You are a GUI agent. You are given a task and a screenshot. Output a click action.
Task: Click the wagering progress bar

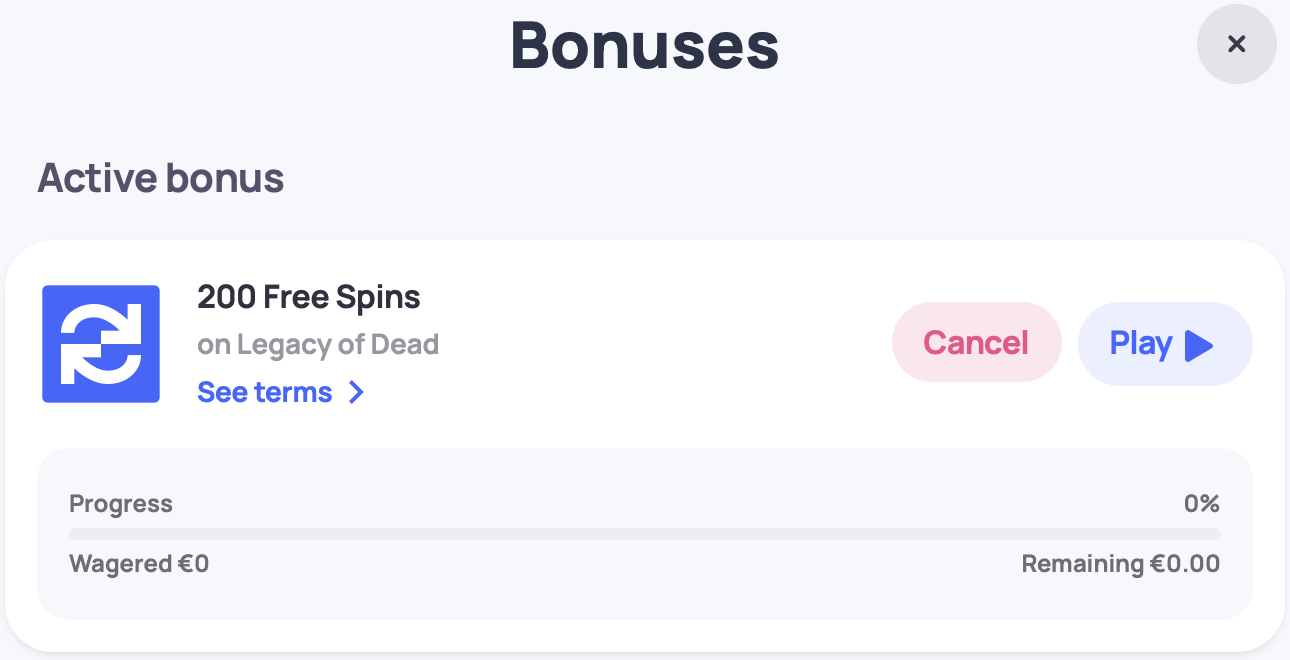(x=644, y=534)
